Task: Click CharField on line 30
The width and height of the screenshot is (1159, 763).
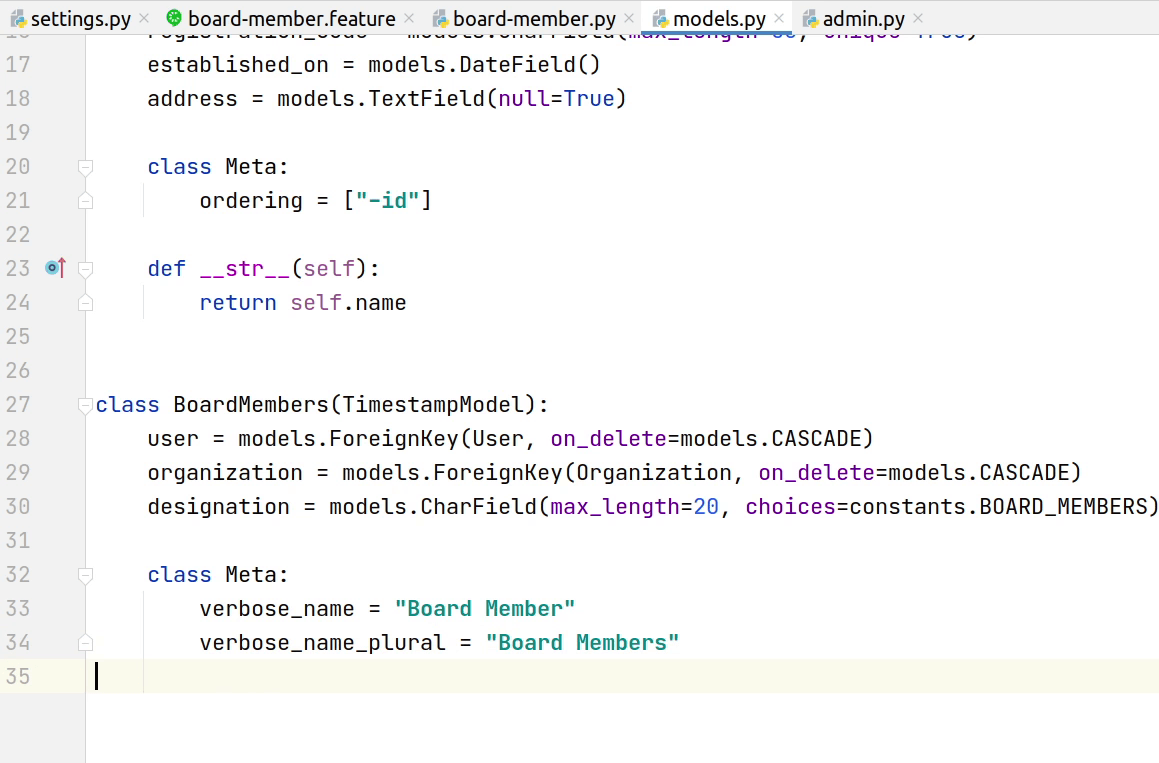Action: 478,507
